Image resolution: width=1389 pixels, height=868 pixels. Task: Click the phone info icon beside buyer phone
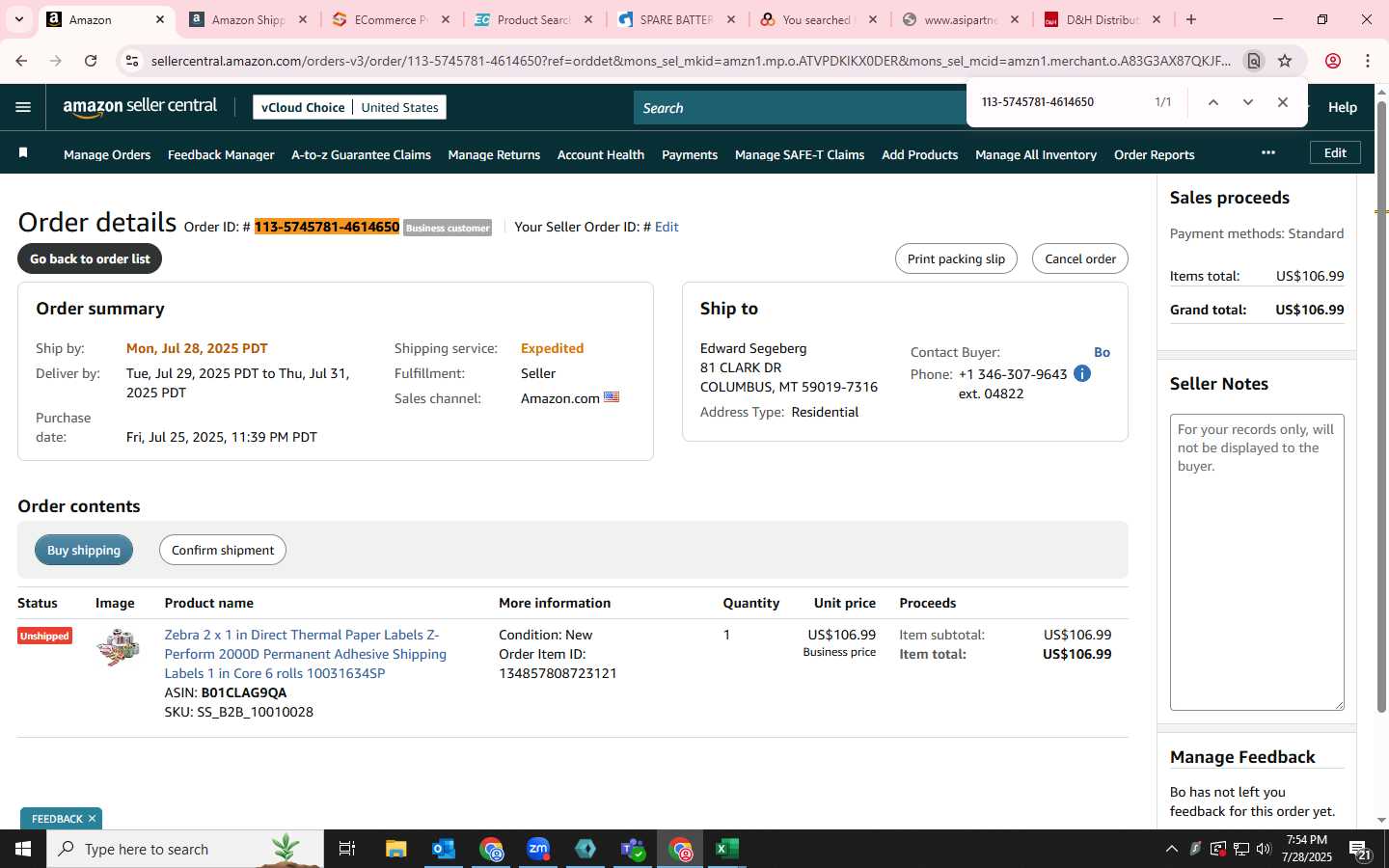[1082, 373]
